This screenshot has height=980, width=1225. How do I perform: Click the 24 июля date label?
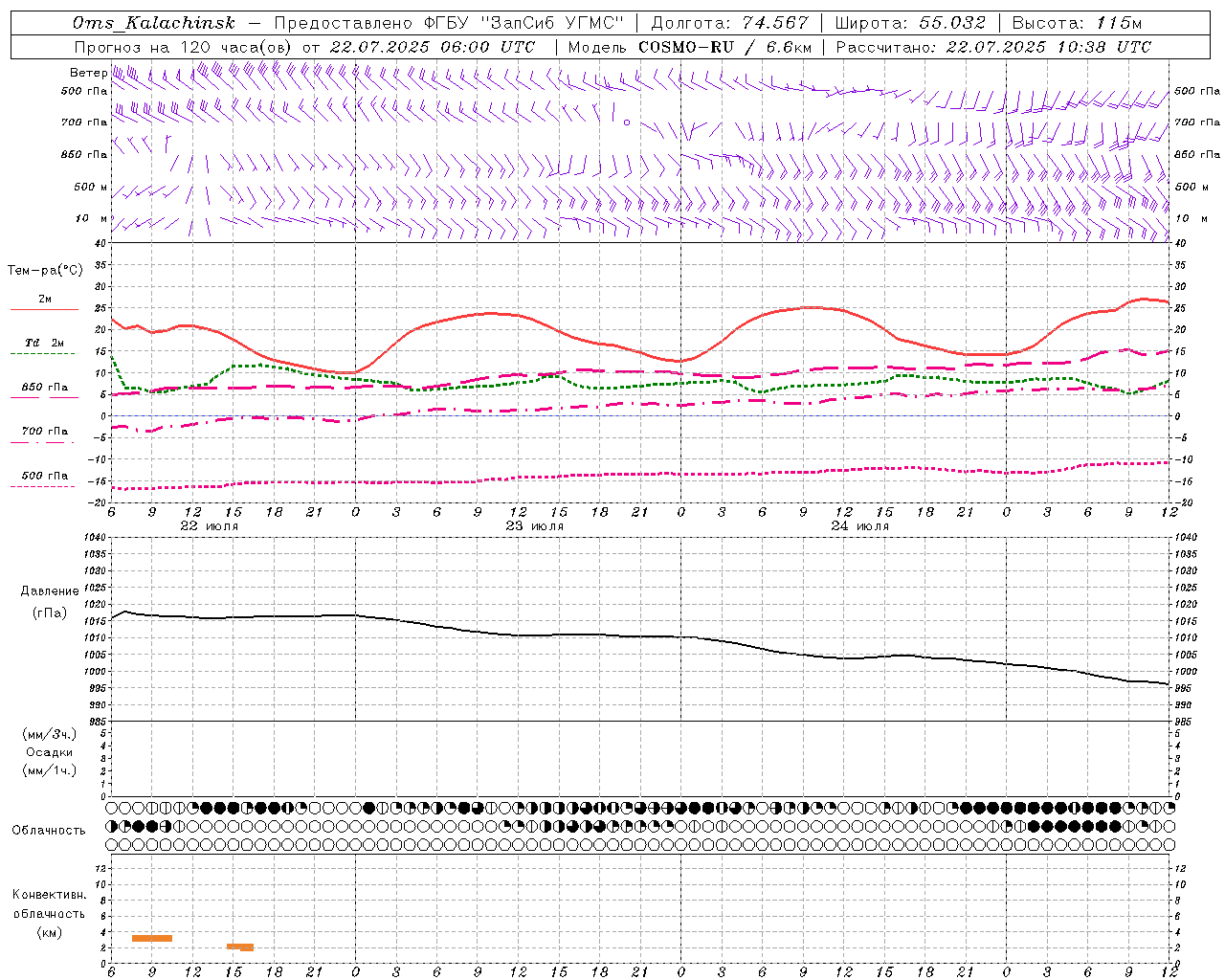[x=859, y=526]
